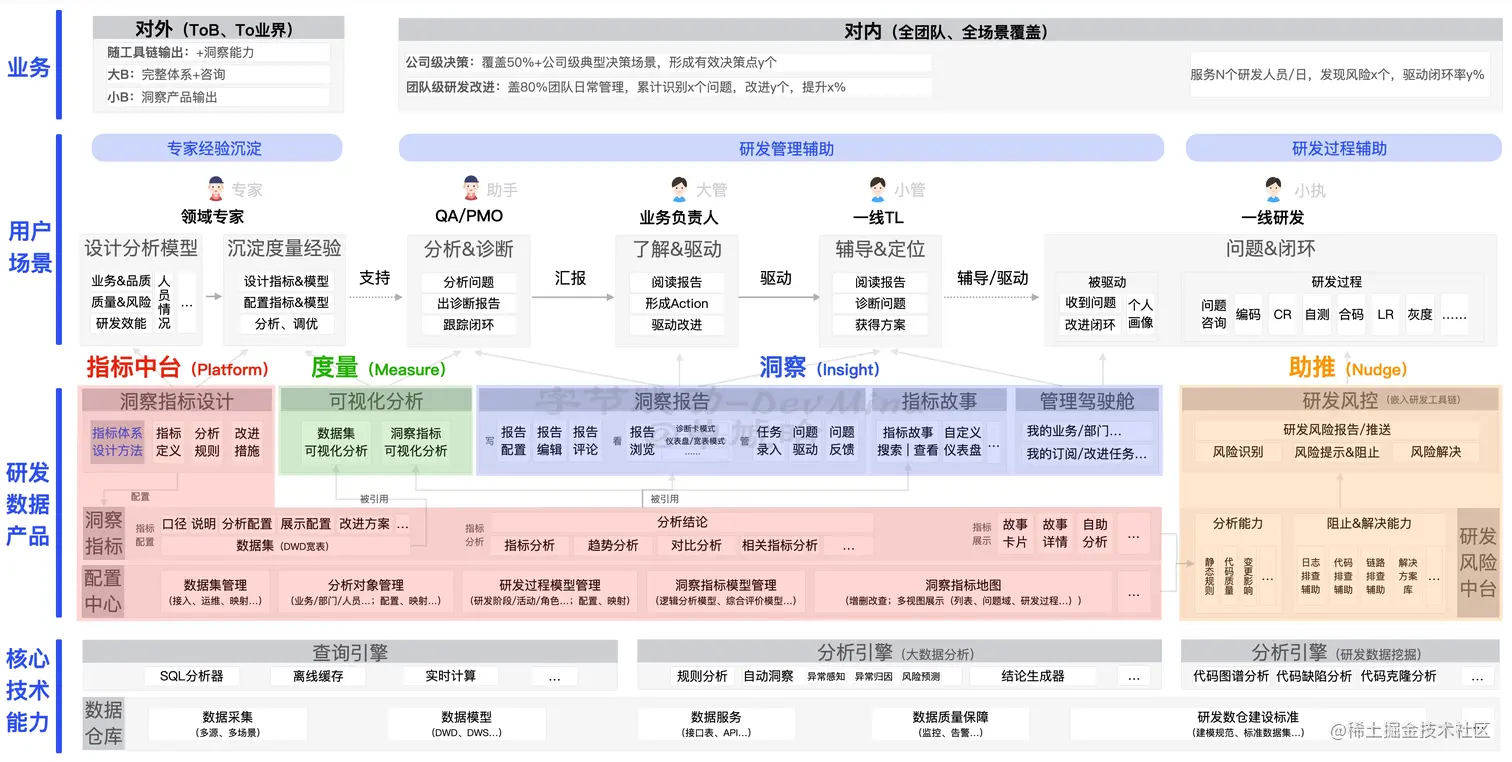The width and height of the screenshot is (1512, 762).
Task: Click the 指标体系设计方法 box
Action: coord(118,442)
